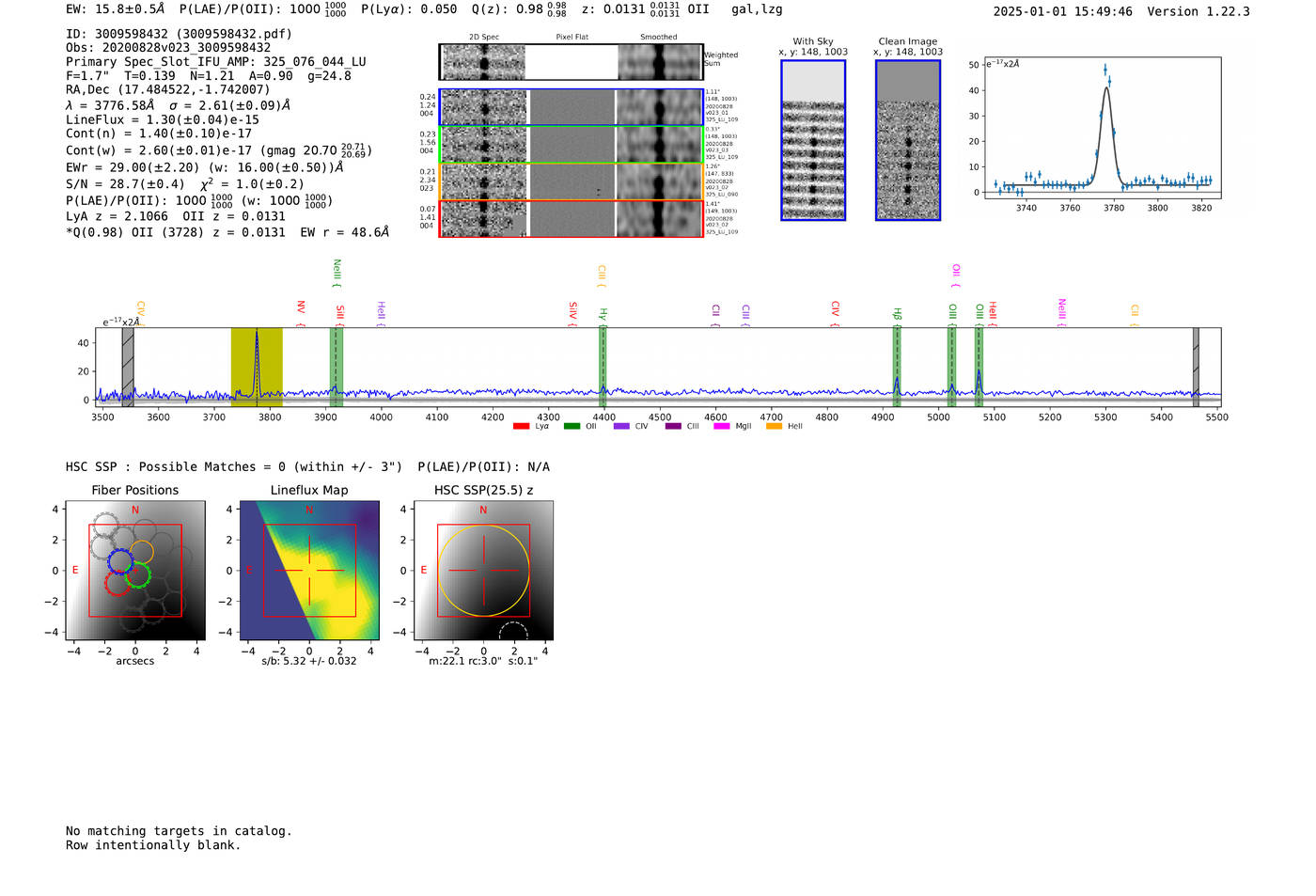The height and width of the screenshot is (896, 1316).
Task: Select the orange-bordered 2D fiber spectrum row
Action: [571, 181]
